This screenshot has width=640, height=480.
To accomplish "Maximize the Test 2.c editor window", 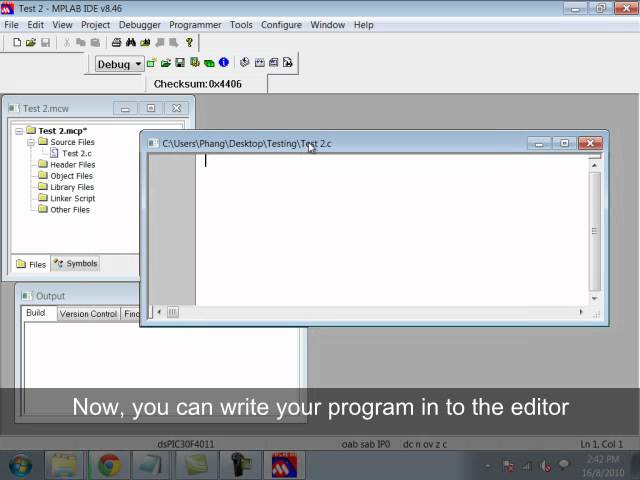I will [564, 143].
